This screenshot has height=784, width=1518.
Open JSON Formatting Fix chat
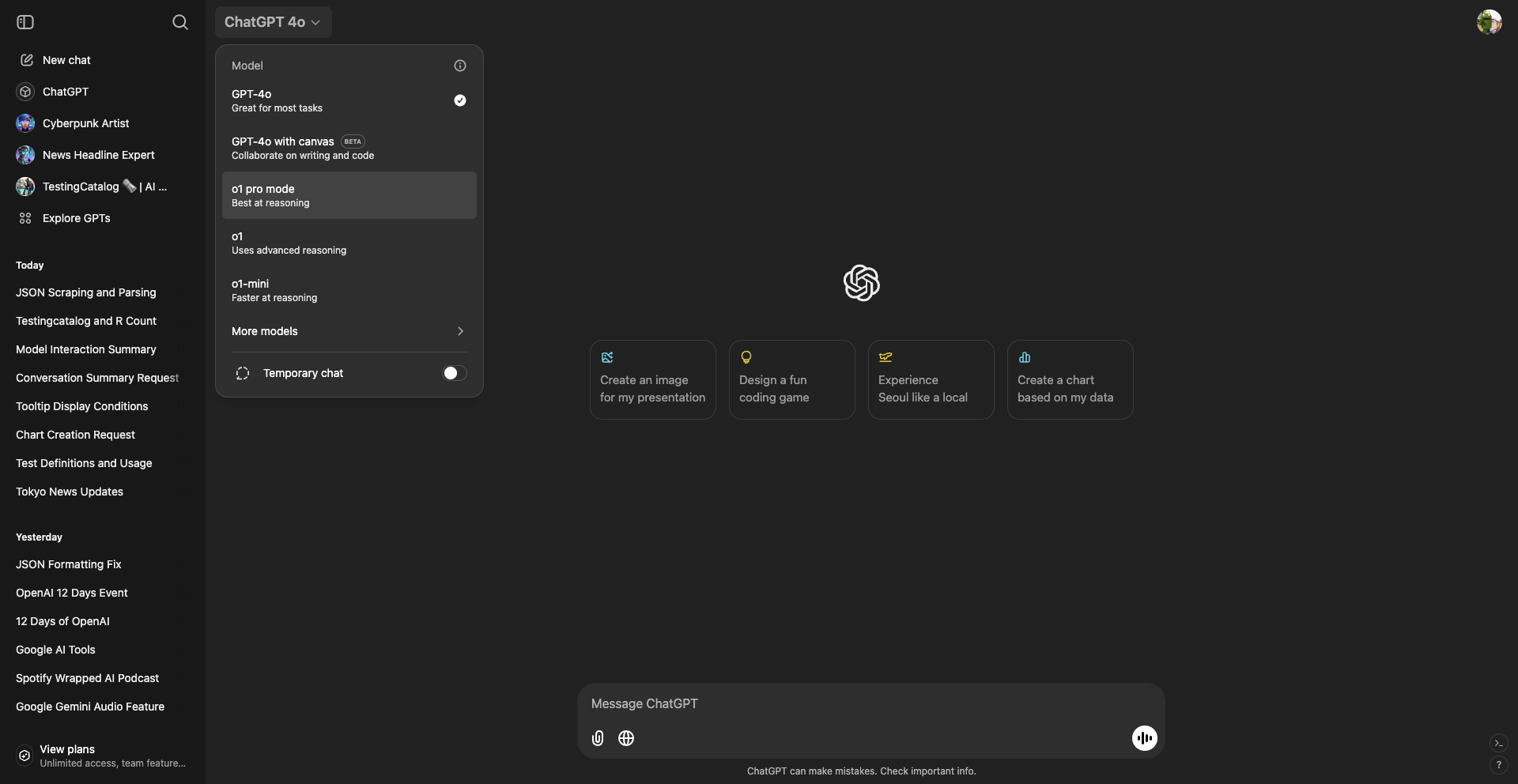click(x=103, y=564)
